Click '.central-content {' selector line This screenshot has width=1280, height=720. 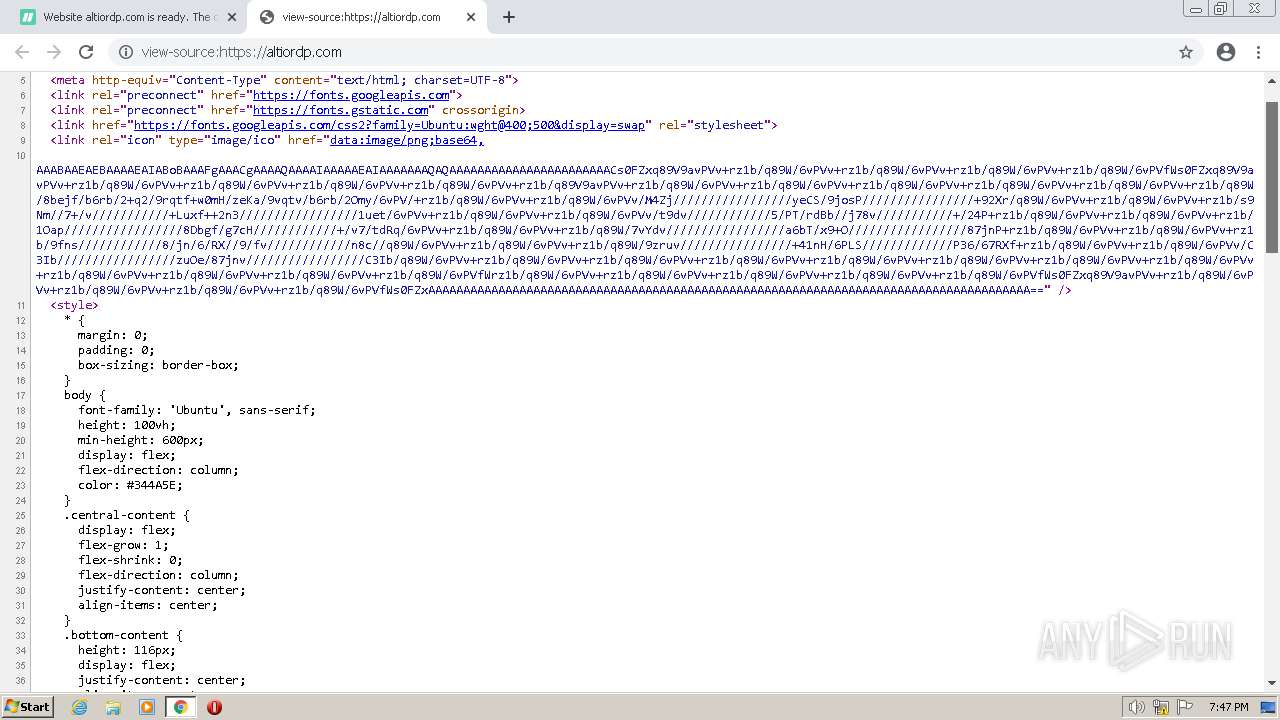coord(127,515)
